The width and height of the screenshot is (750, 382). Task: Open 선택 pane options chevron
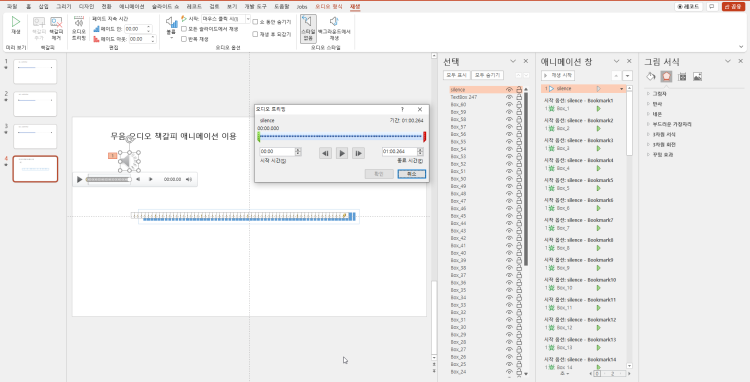coord(513,61)
